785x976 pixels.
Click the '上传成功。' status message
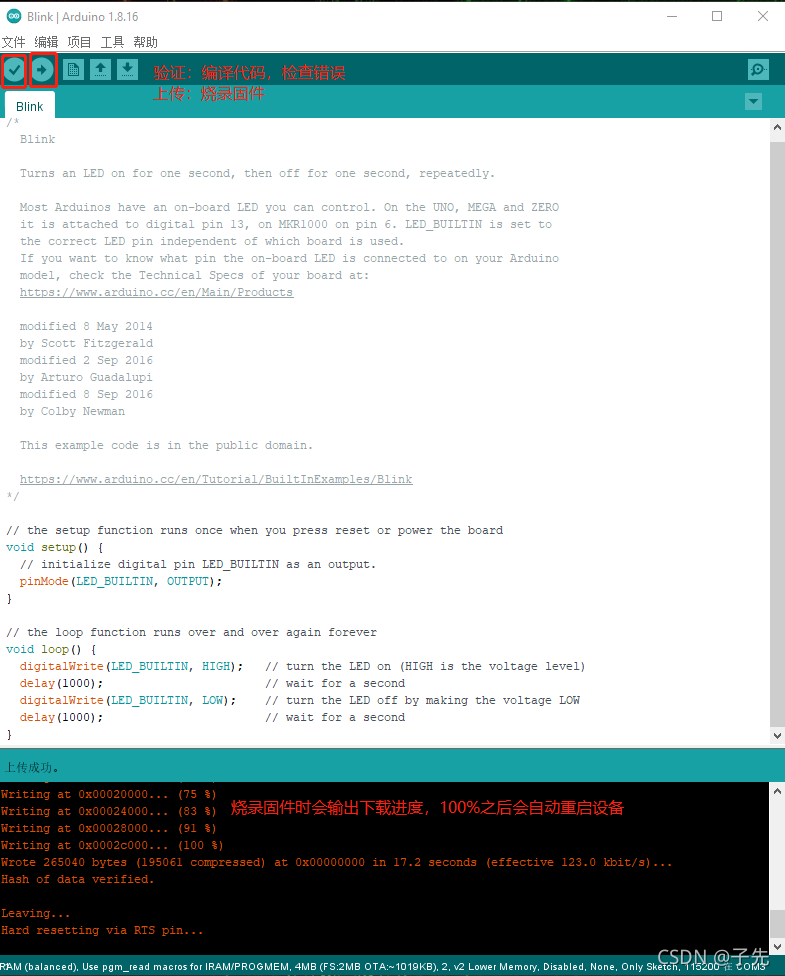coord(32,767)
